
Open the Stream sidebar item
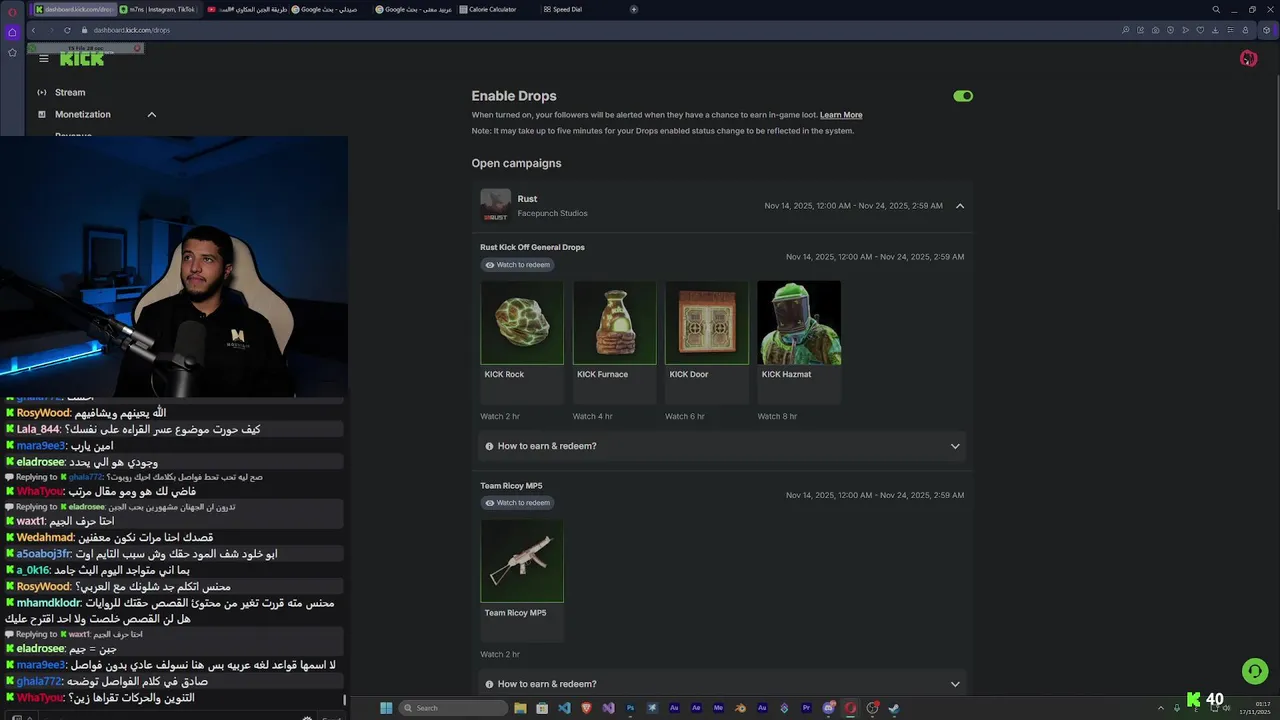[x=70, y=92]
